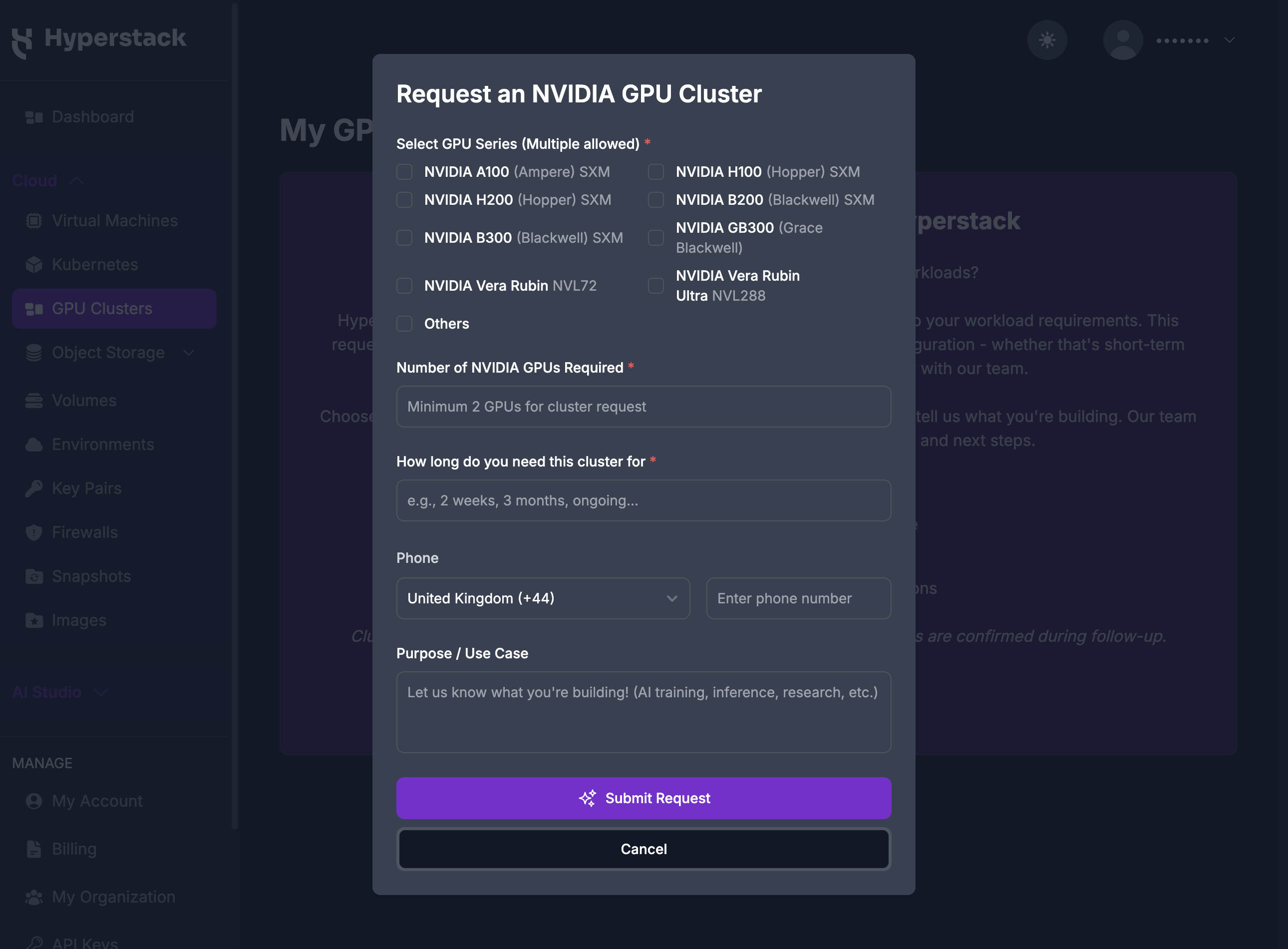Check the NVIDIA H200 (Hopper) SXM box
The image size is (1288, 949).
[404, 200]
